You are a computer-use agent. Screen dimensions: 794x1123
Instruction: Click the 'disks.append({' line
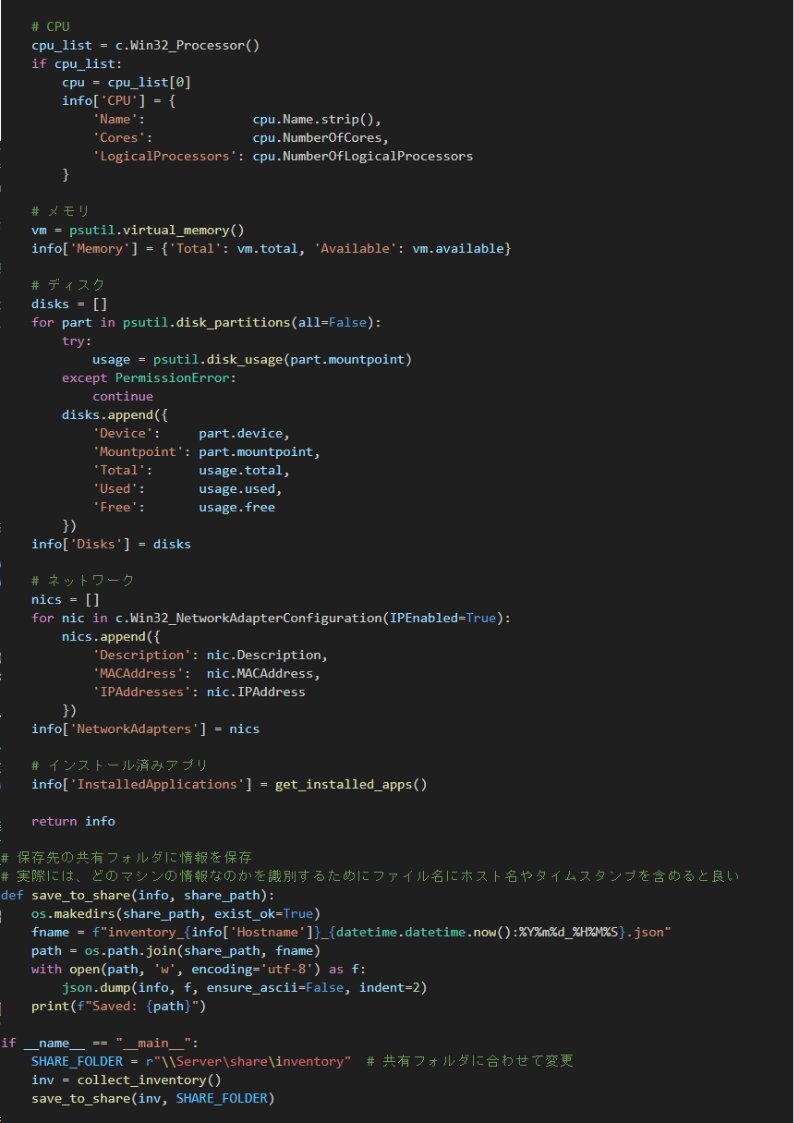point(115,415)
